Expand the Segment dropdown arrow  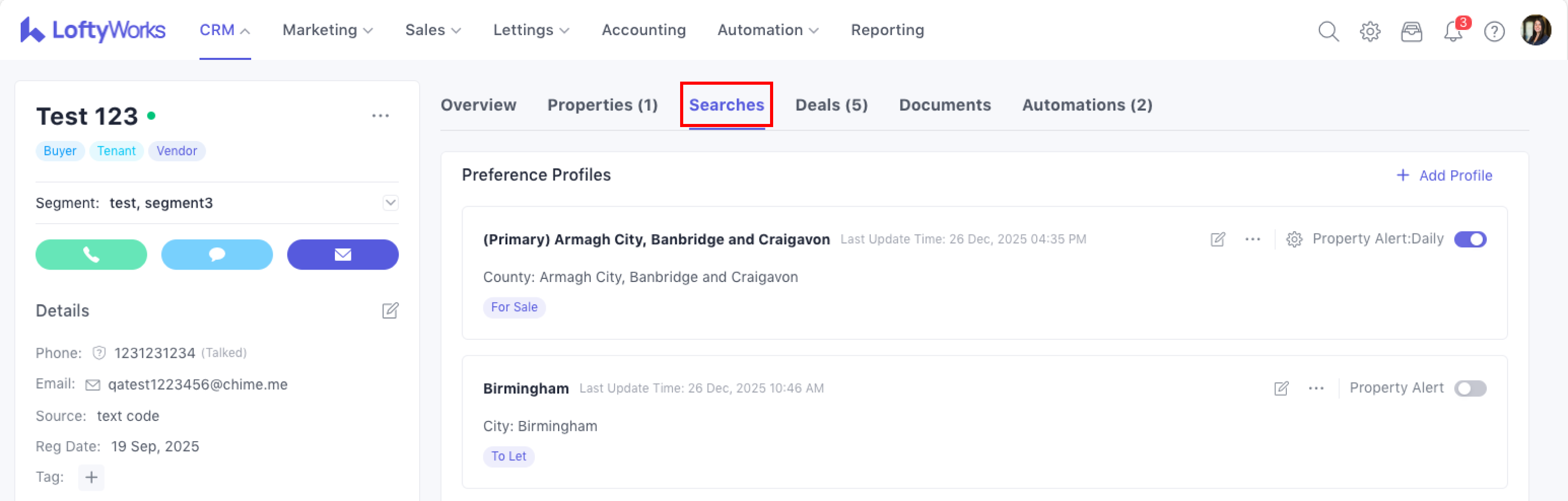coord(391,202)
